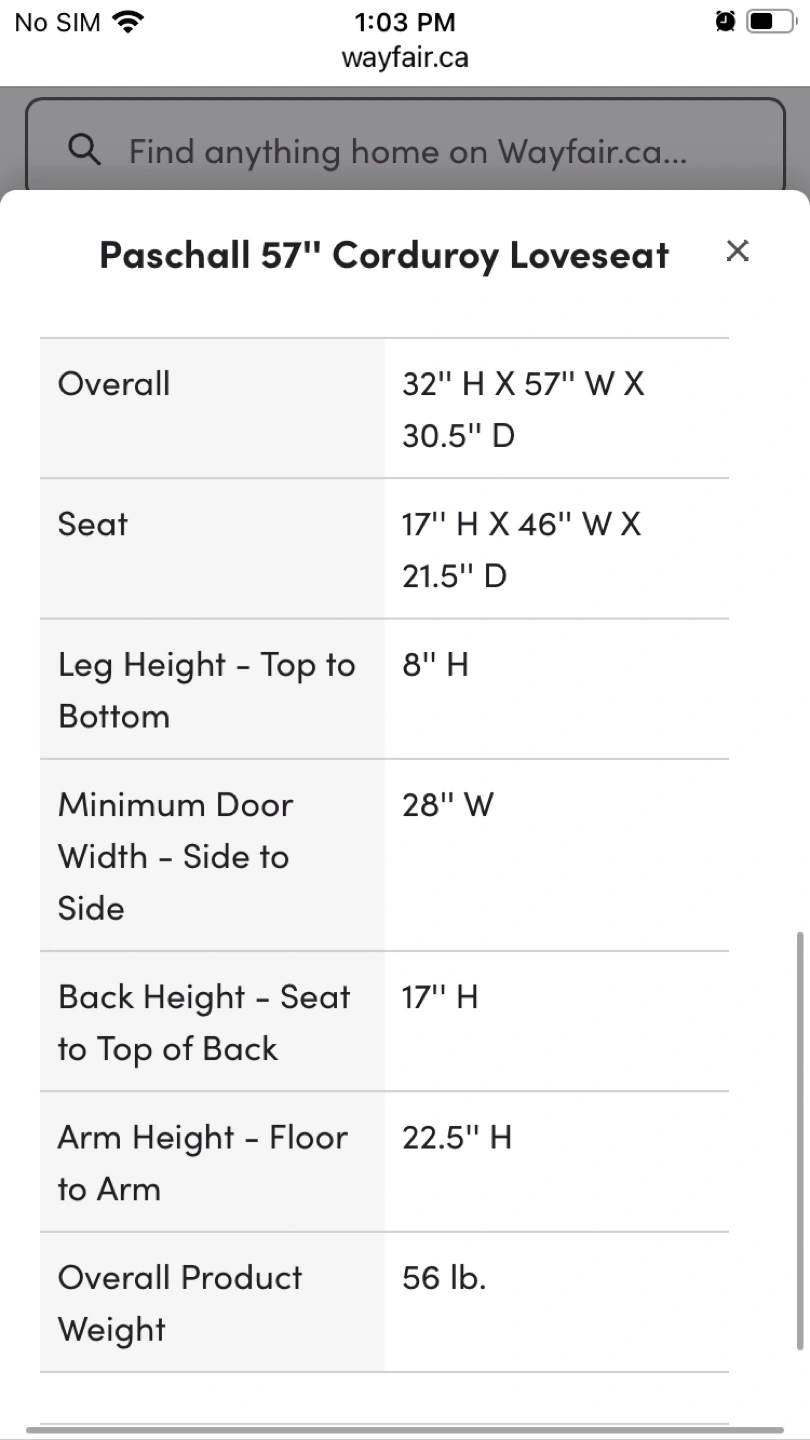Click the vertical scrollbar in the panel
810x1440 pixels.
(798, 1140)
